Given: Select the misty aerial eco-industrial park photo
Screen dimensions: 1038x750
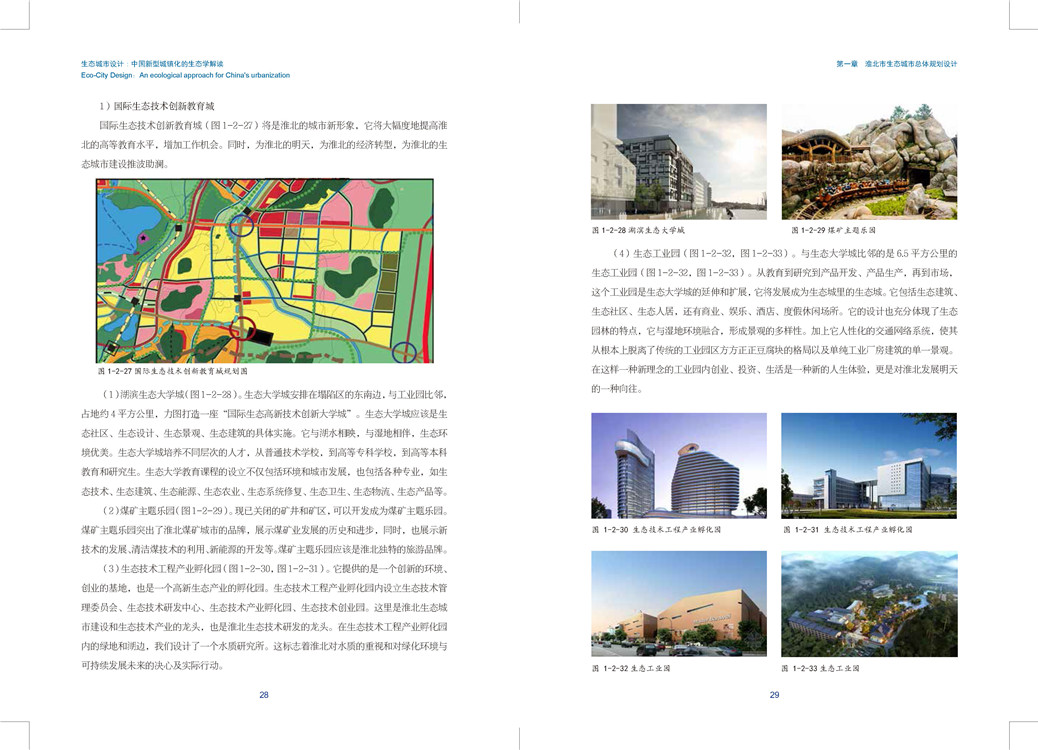Looking at the screenshot, I should click(868, 603).
